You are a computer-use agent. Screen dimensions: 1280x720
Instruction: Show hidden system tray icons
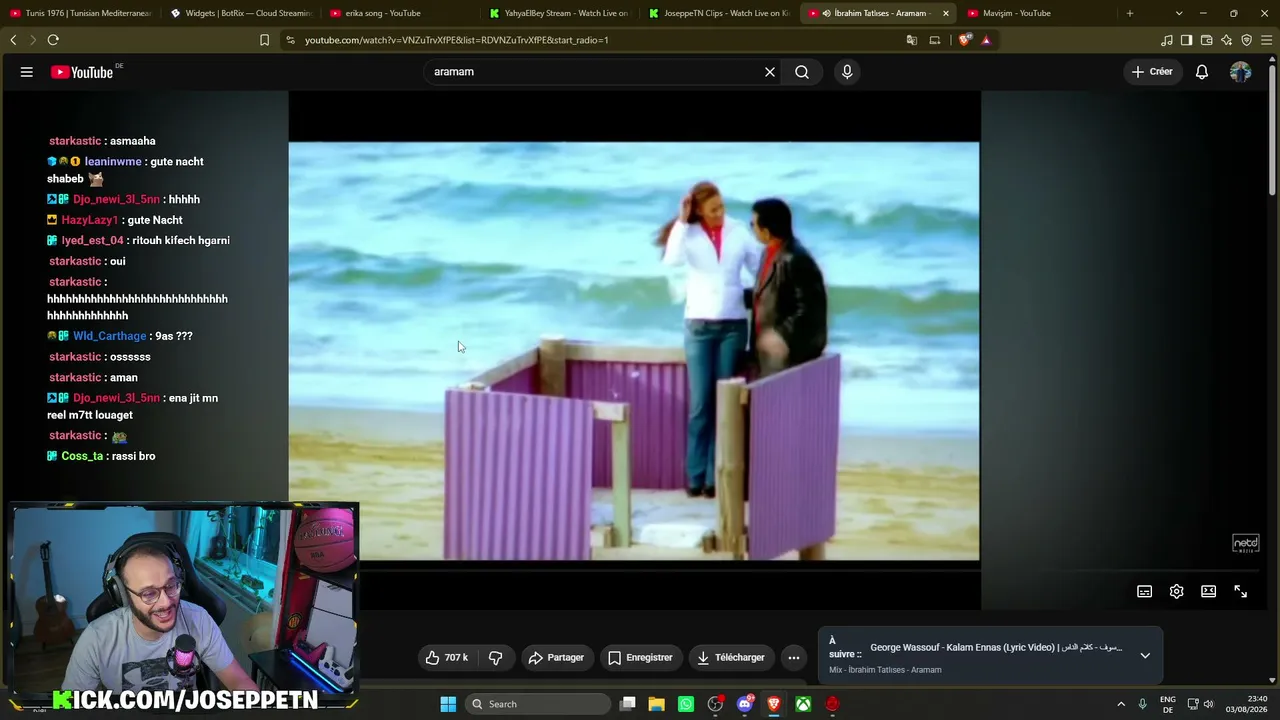(1121, 704)
